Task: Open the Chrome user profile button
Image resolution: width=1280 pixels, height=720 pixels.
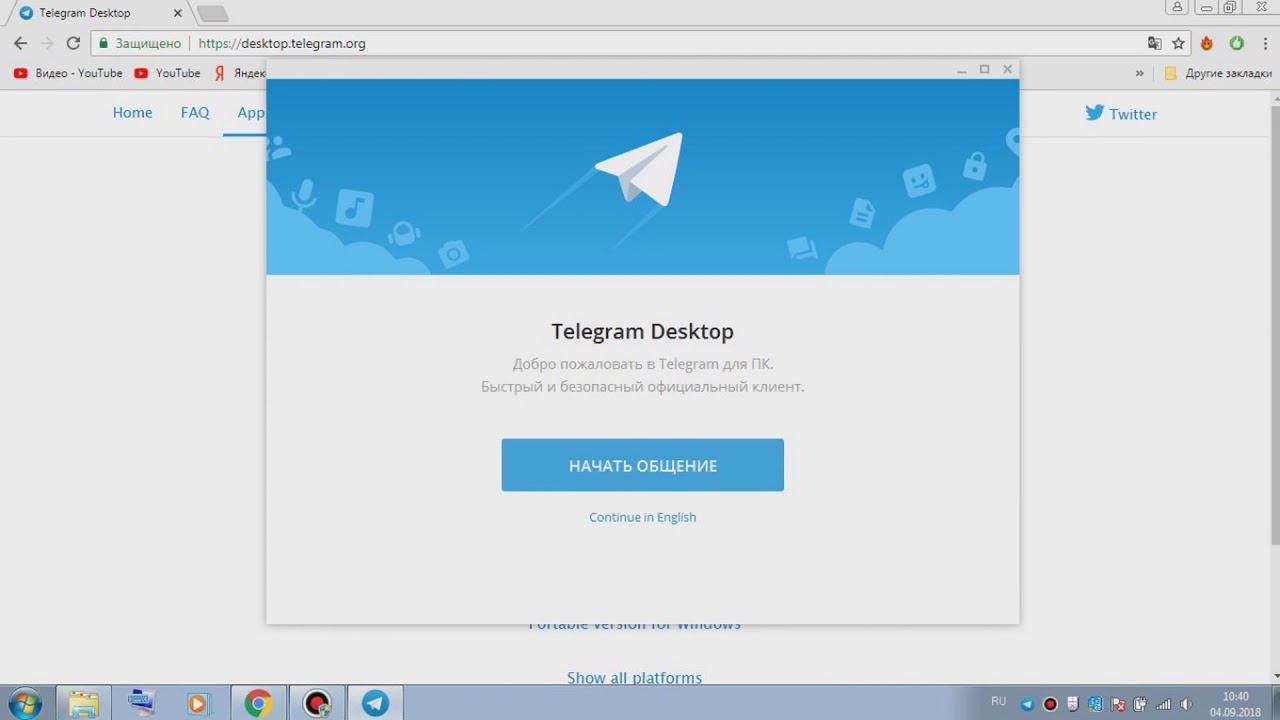Action: click(x=1178, y=7)
